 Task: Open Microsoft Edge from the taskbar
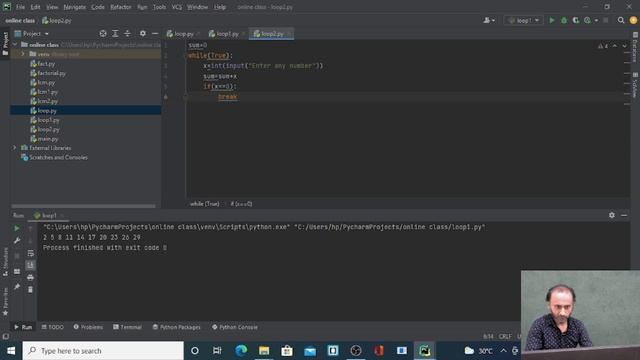point(241,351)
